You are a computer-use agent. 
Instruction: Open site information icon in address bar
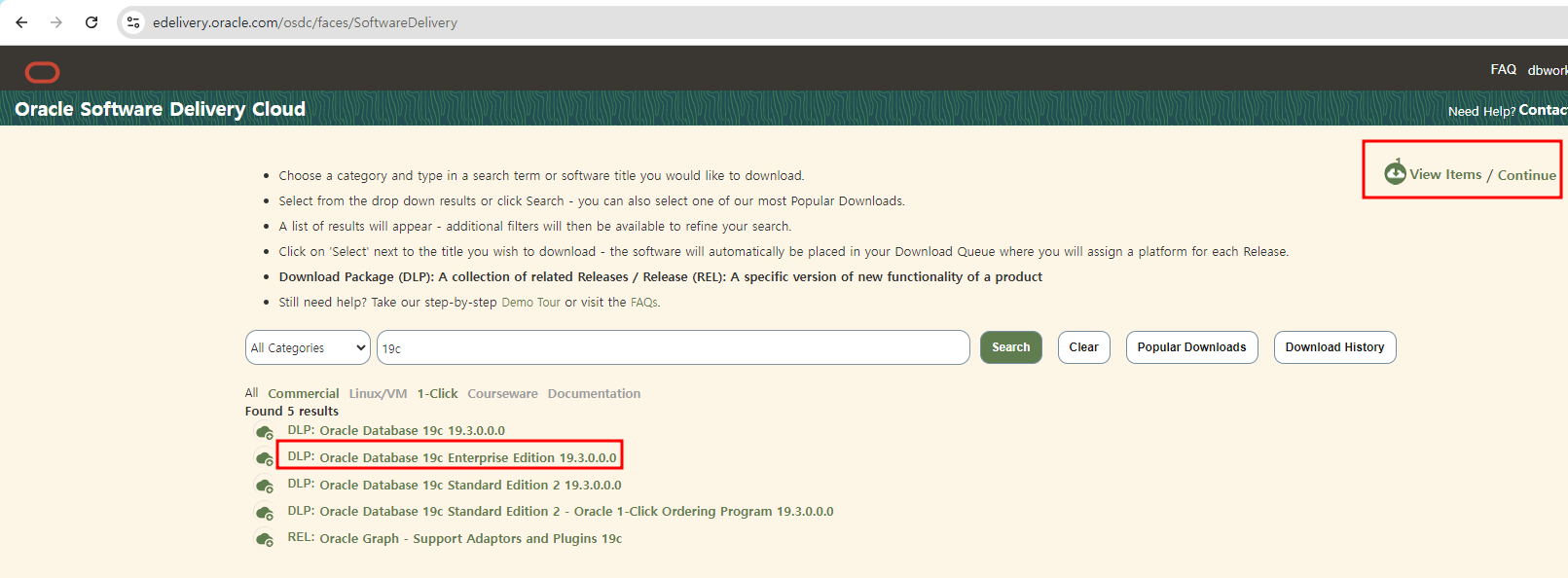coord(133,22)
